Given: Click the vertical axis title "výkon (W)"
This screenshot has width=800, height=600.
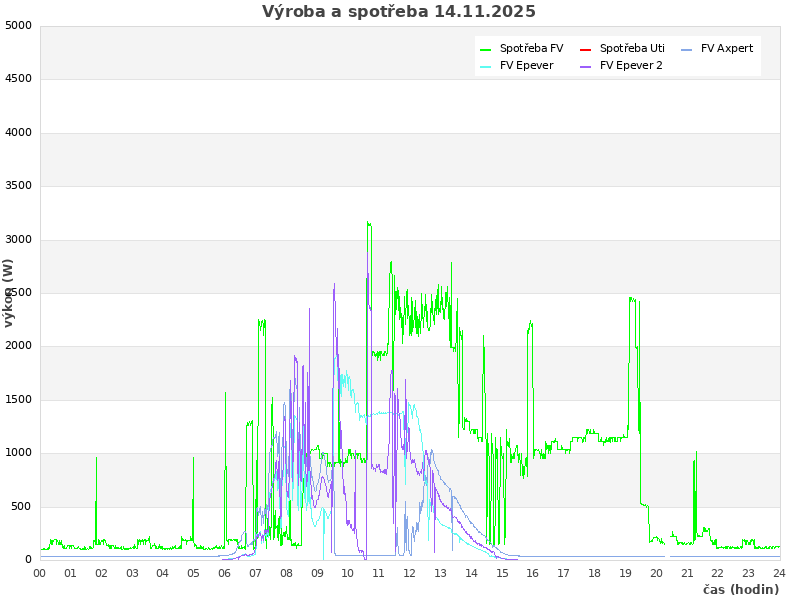Looking at the screenshot, I should 9,292.
